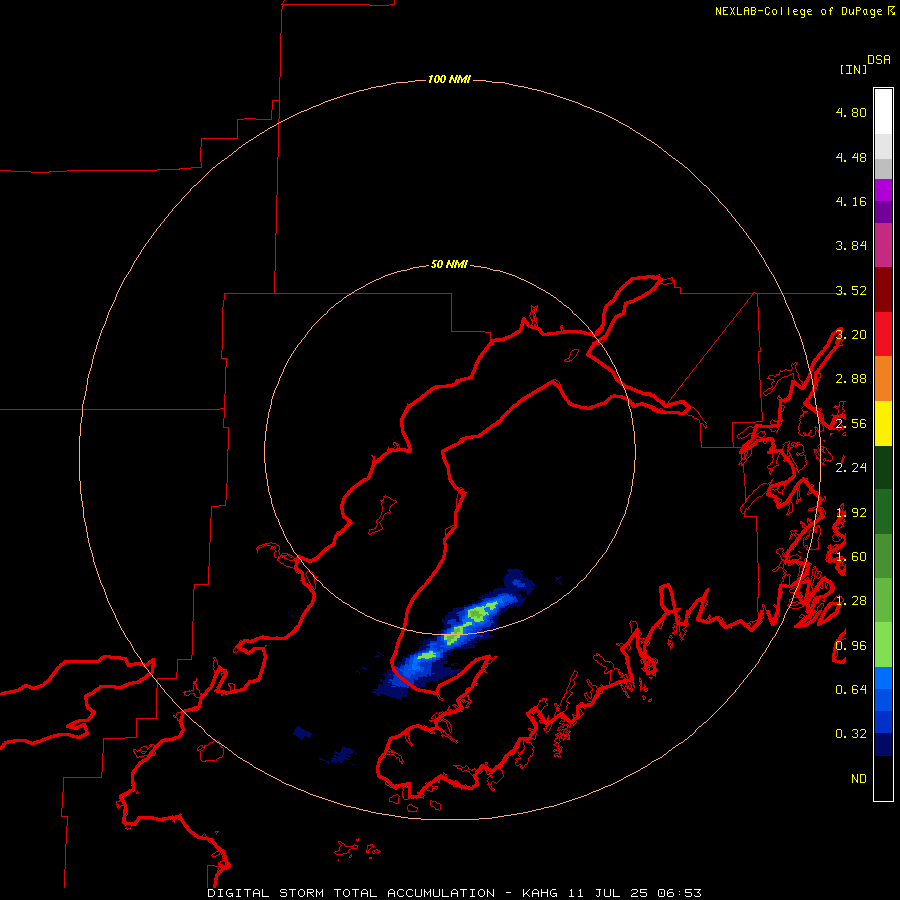Select the 100 NMI range ring label
The height and width of the screenshot is (900, 900).
pos(449,79)
